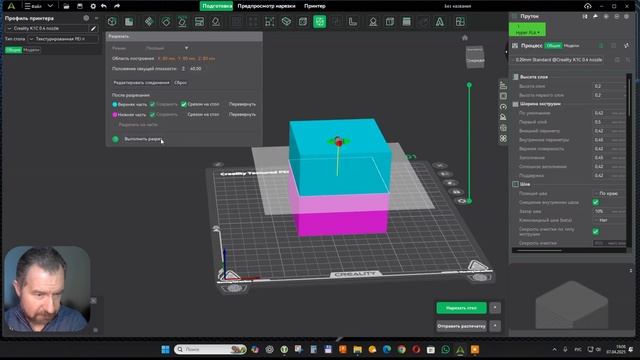Click the round icon next to Профиль принтера

click(x=86, y=18)
